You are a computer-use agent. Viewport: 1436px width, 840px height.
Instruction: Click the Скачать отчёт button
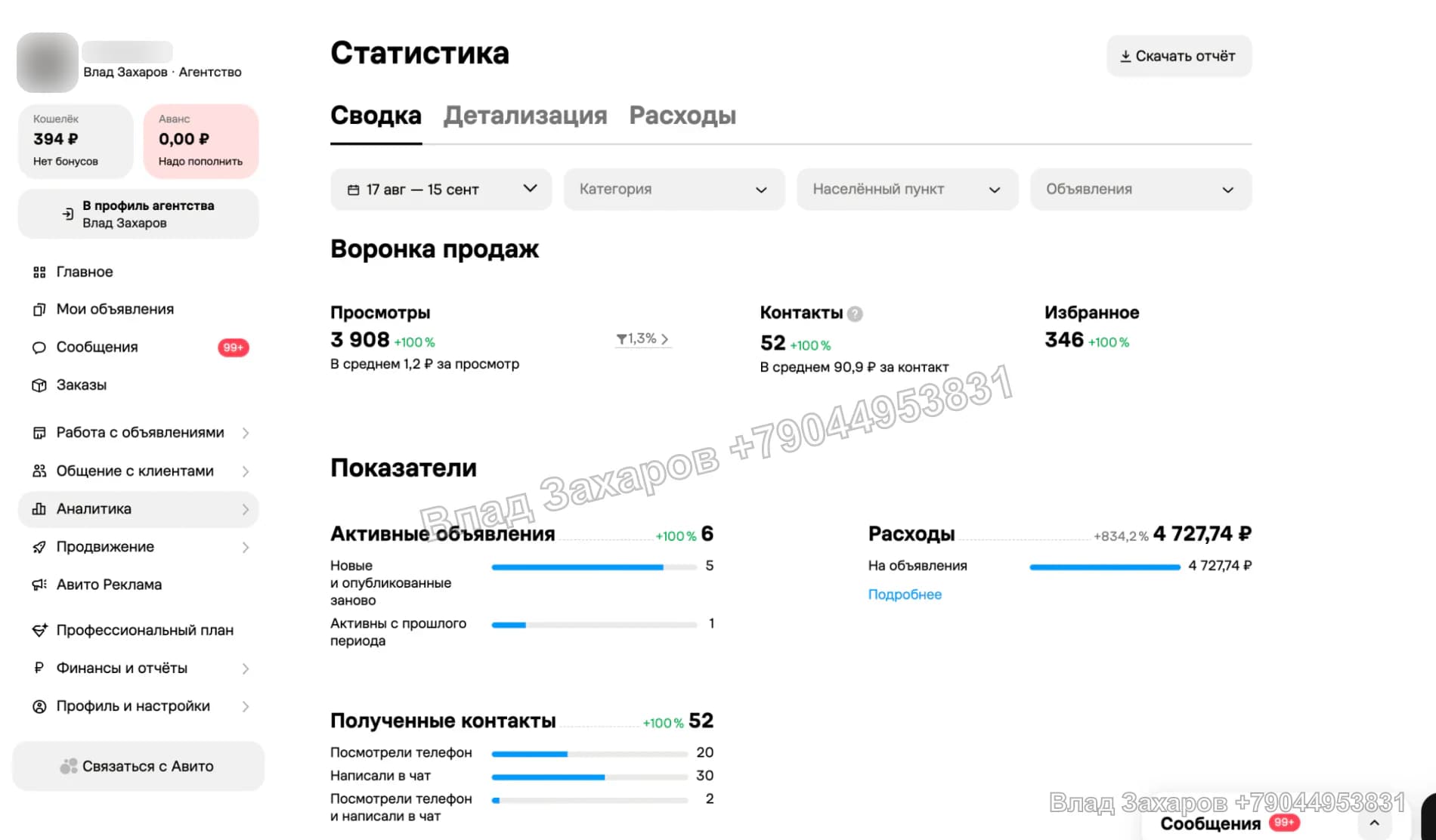coord(1179,56)
